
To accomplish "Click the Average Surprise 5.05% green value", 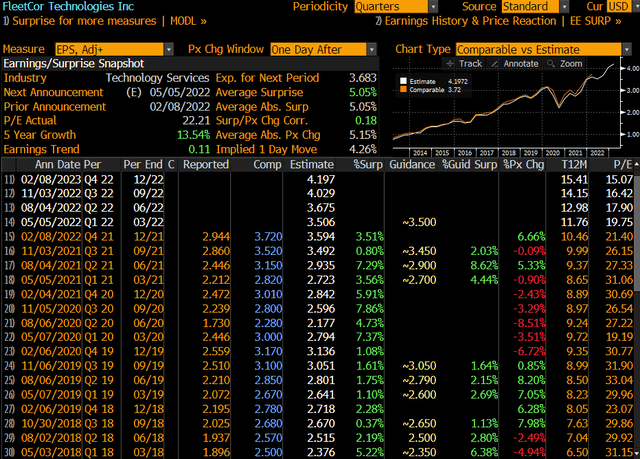I will [x=362, y=93].
